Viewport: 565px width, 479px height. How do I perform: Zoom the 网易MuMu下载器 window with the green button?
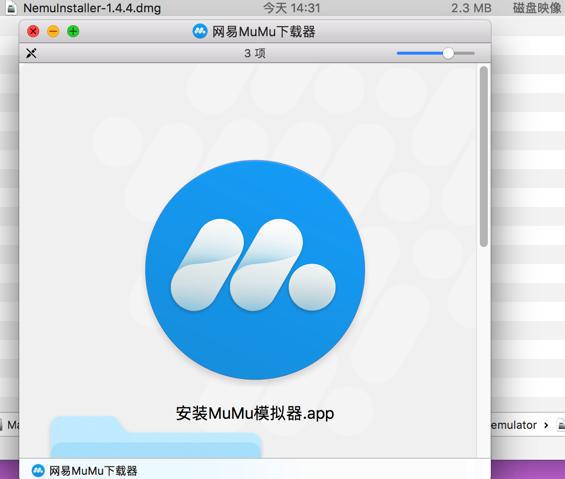73,31
